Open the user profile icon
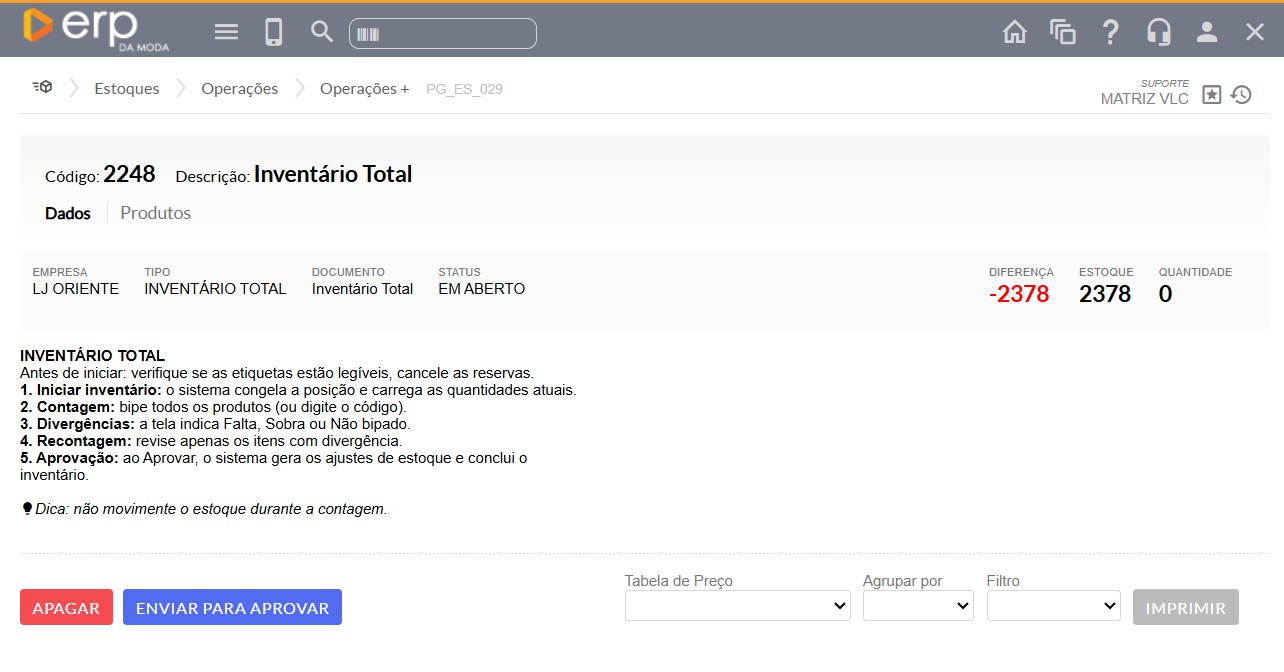The image size is (1284, 672). point(1207,32)
